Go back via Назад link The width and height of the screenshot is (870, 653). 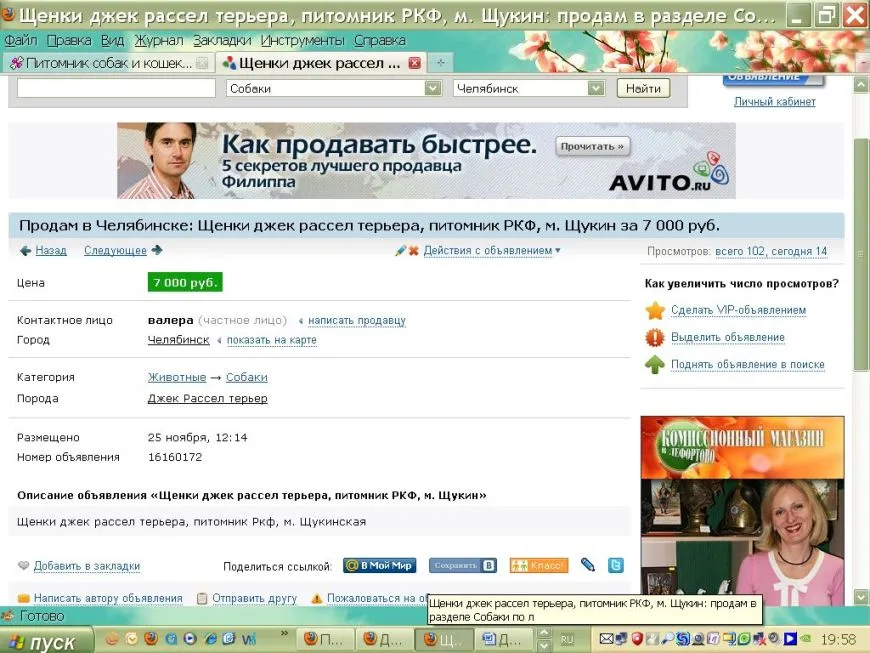51,251
